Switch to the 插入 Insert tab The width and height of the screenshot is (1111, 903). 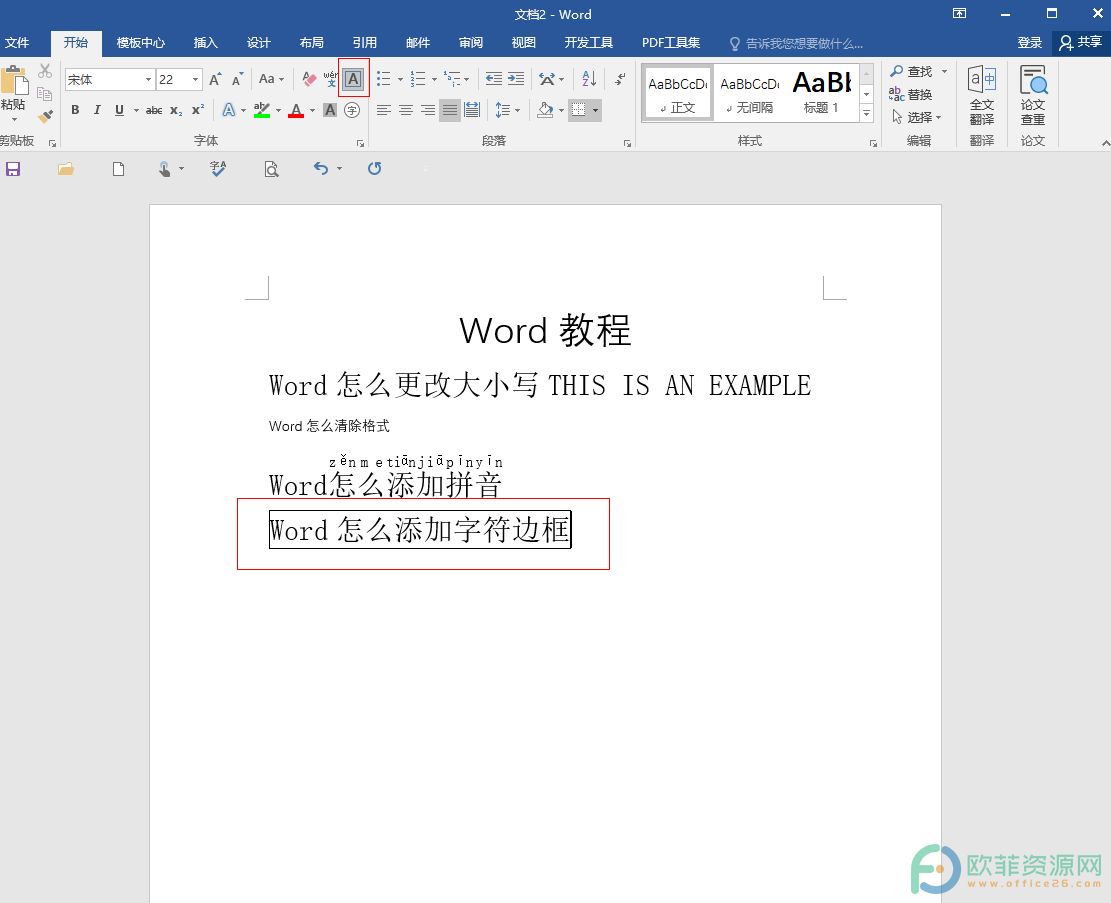(205, 43)
